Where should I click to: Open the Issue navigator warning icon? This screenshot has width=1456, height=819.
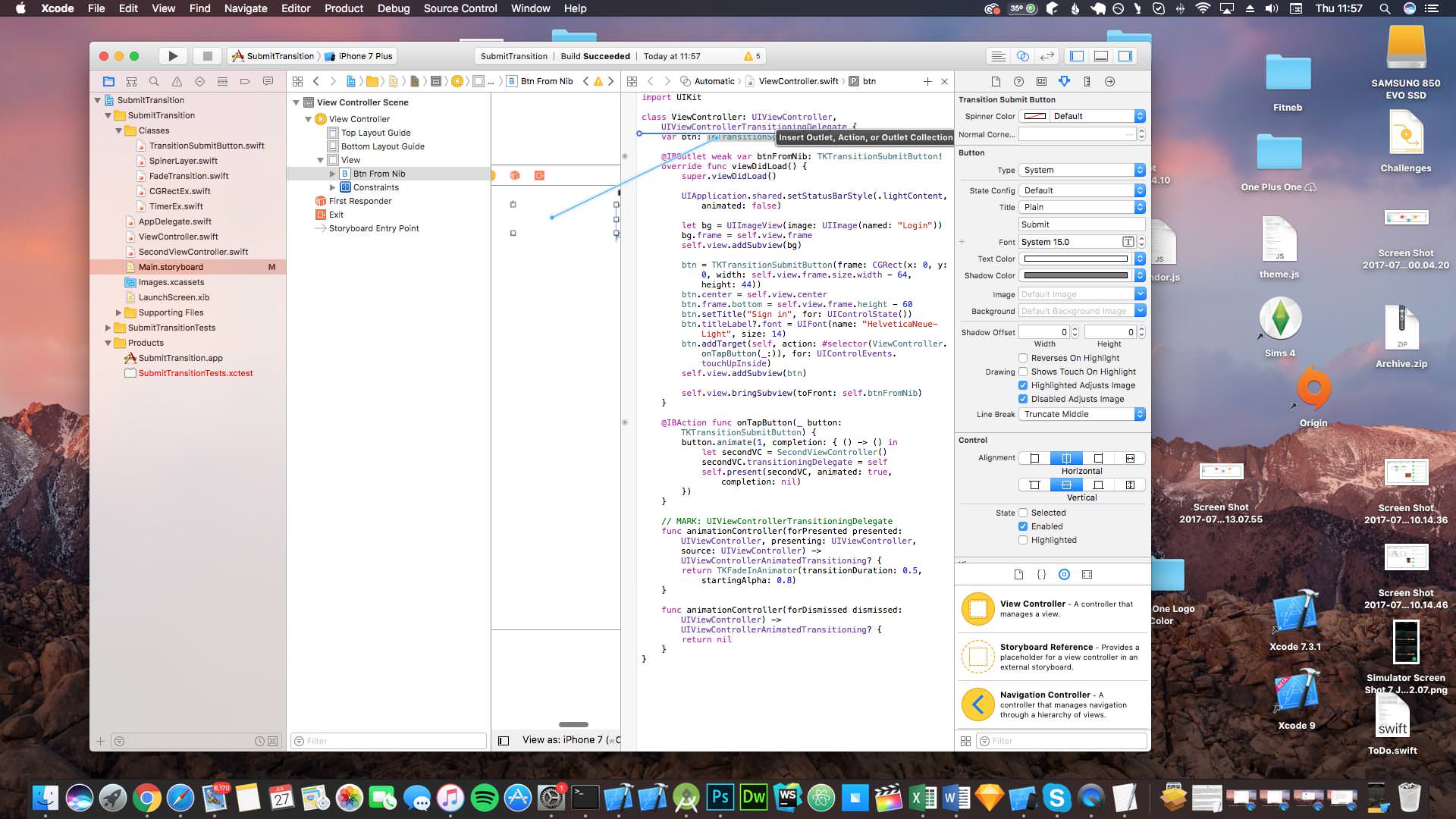(177, 81)
